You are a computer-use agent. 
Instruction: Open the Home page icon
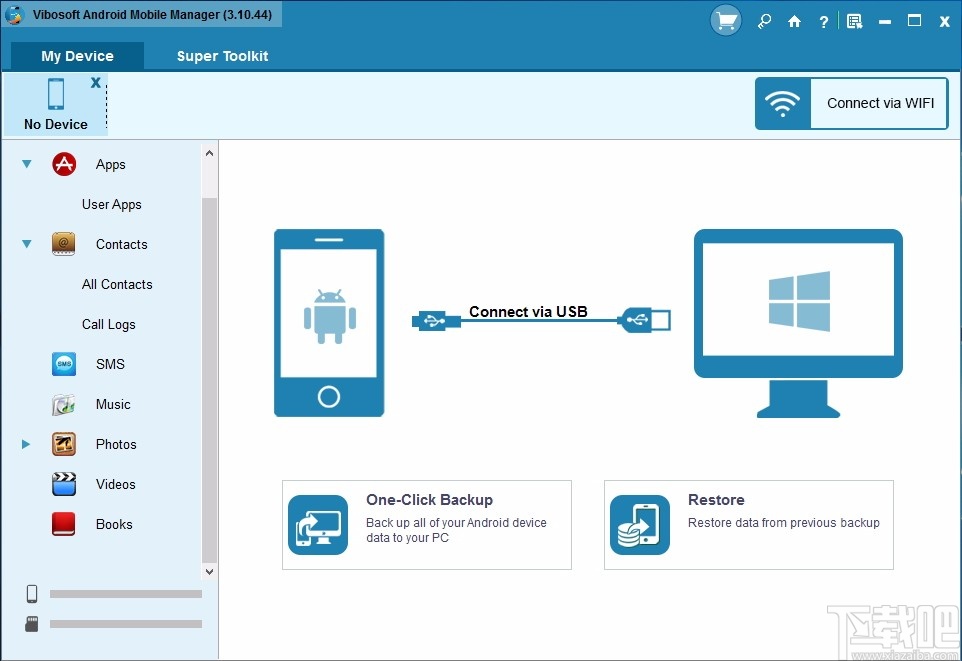pyautogui.click(x=793, y=20)
